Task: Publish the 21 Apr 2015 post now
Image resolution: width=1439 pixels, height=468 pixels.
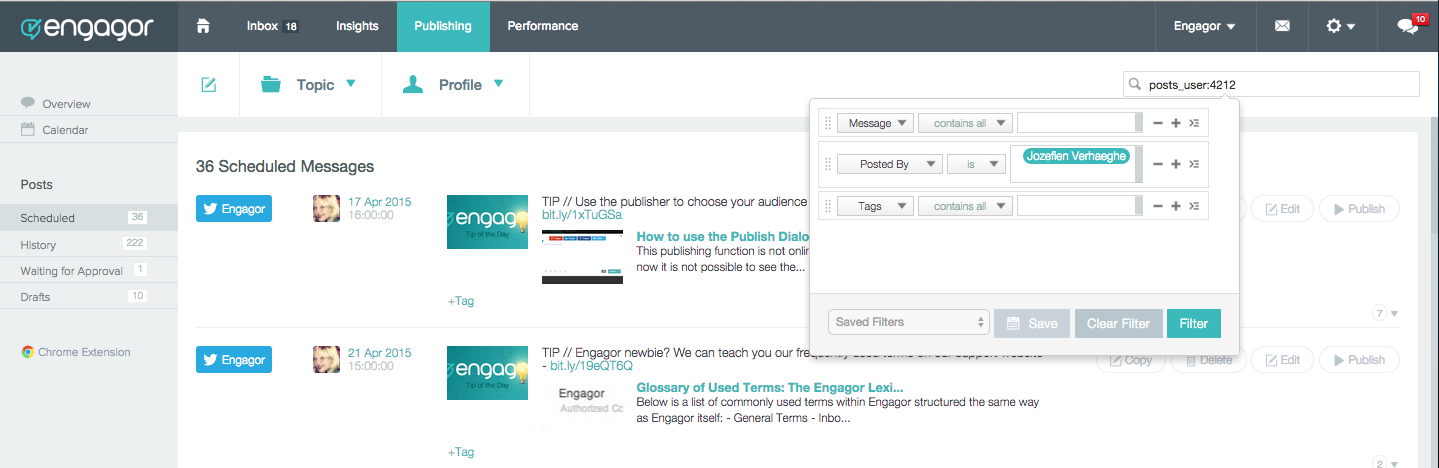Action: click(x=1359, y=360)
